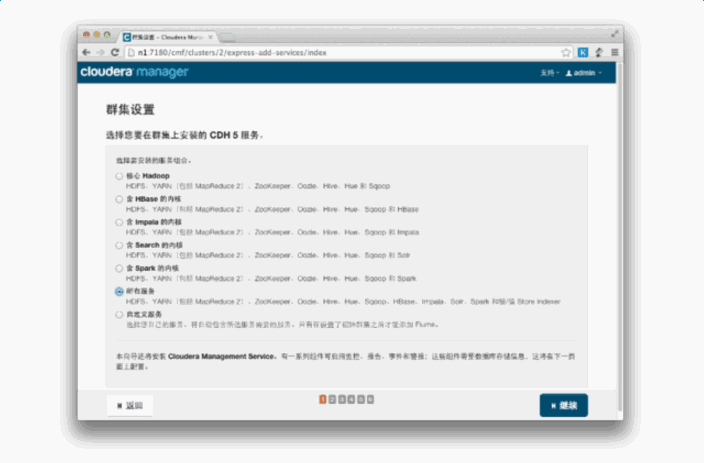704x463 pixels.
Task: Go to wizard step 2 indicator
Action: click(332, 399)
